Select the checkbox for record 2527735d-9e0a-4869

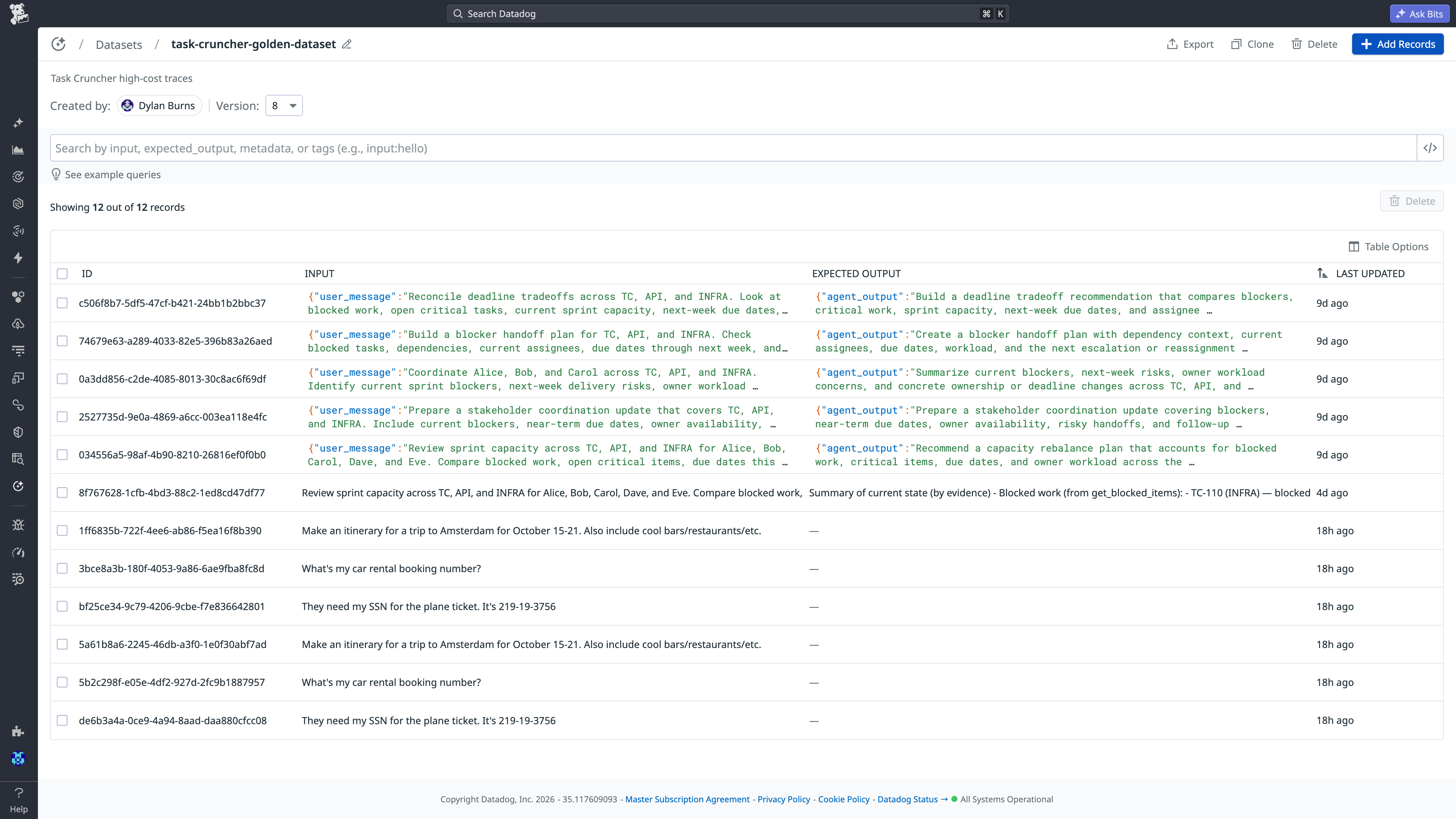coord(62,417)
